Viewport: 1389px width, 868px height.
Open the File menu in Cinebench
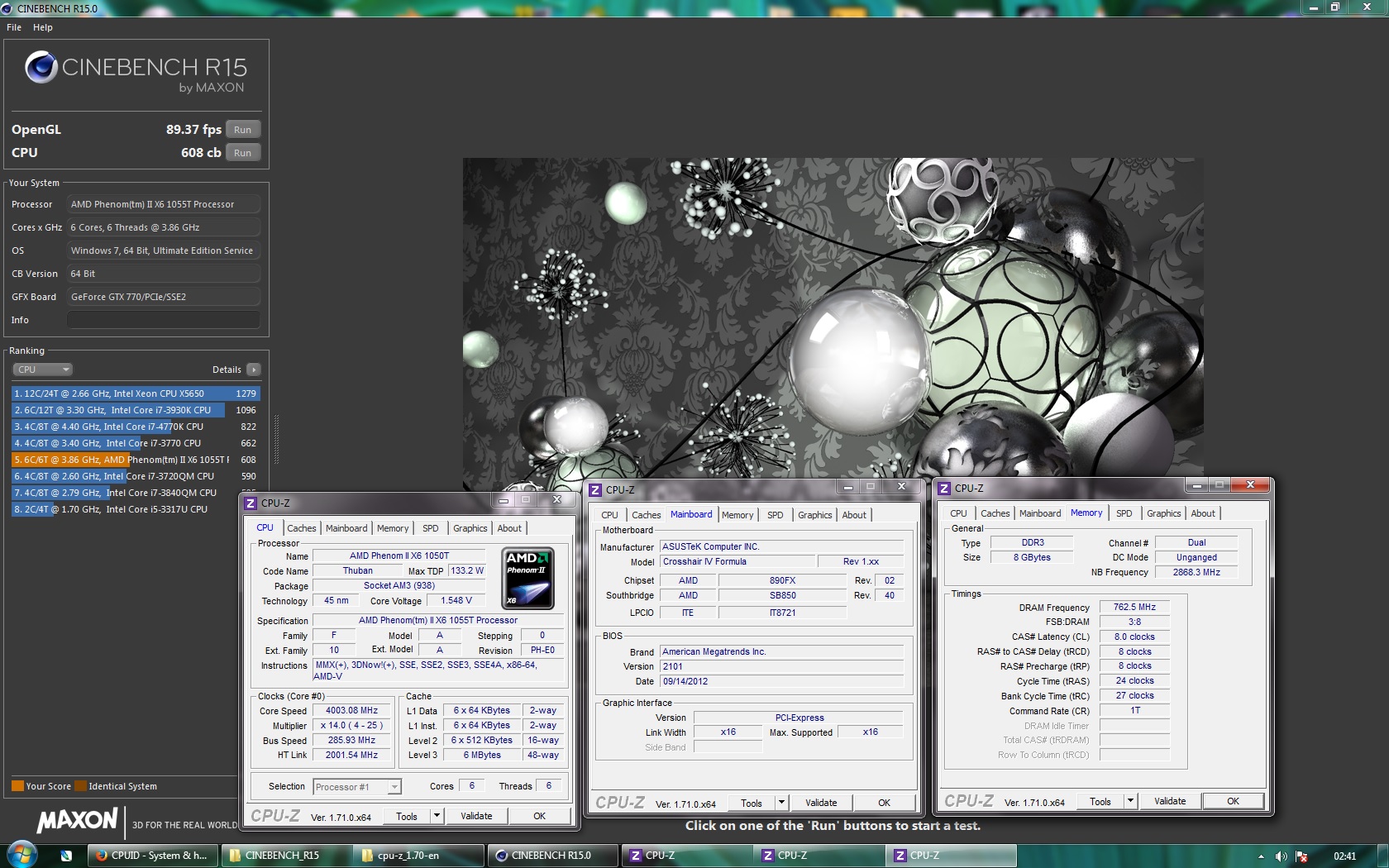tap(14, 27)
